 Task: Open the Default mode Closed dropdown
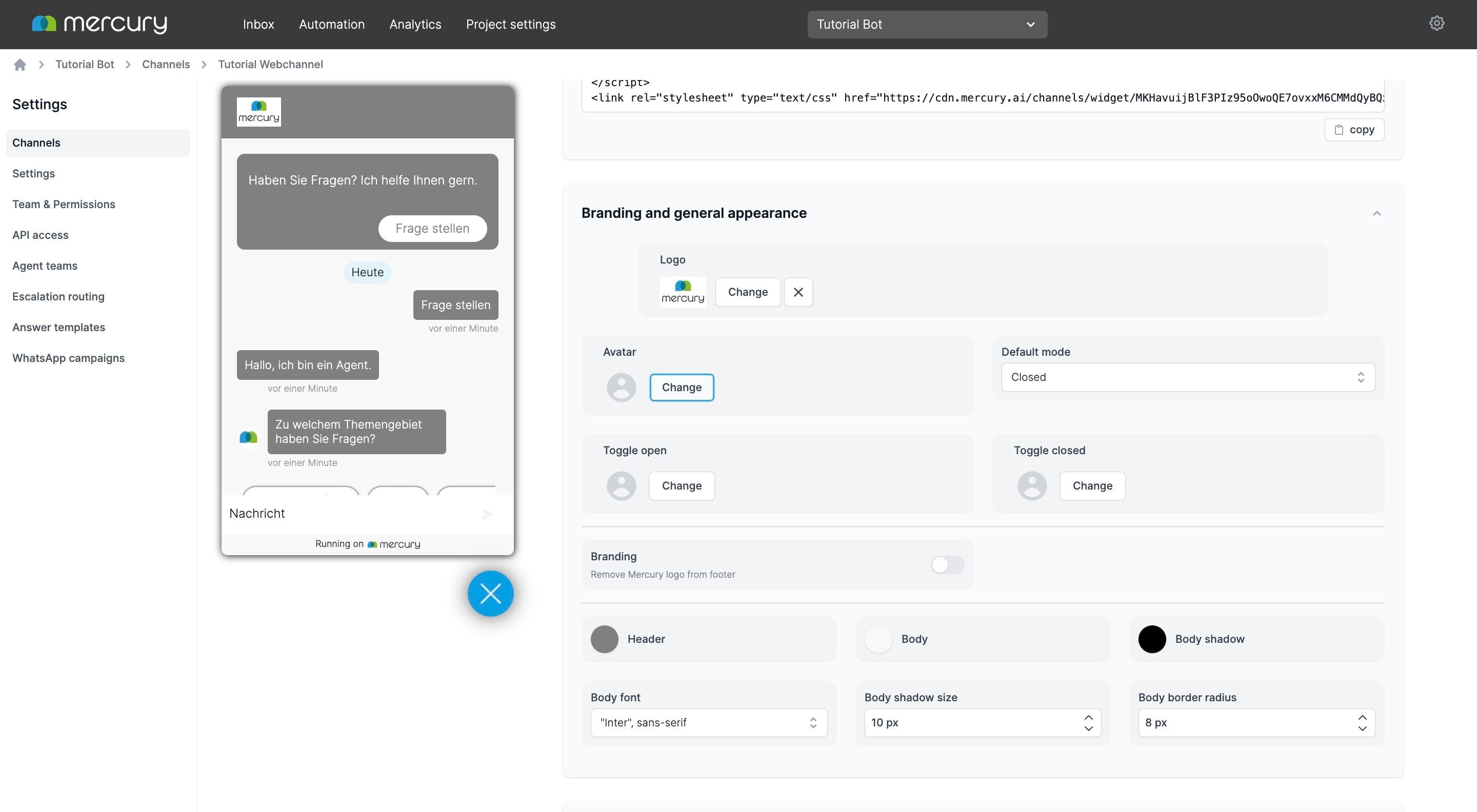point(1187,377)
